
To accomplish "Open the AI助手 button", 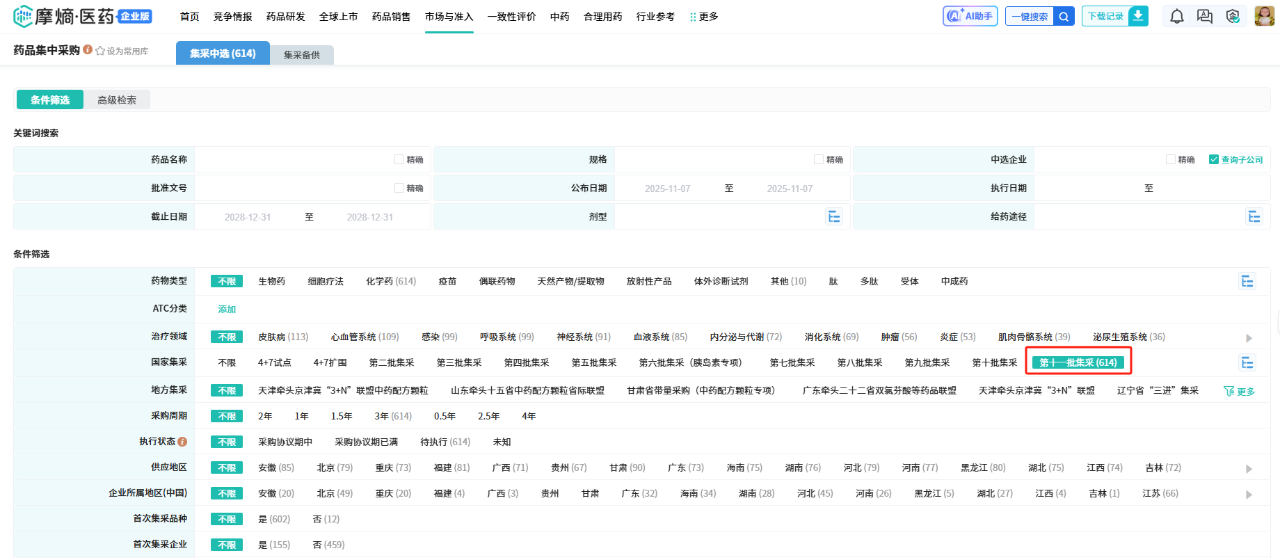I will coord(970,16).
